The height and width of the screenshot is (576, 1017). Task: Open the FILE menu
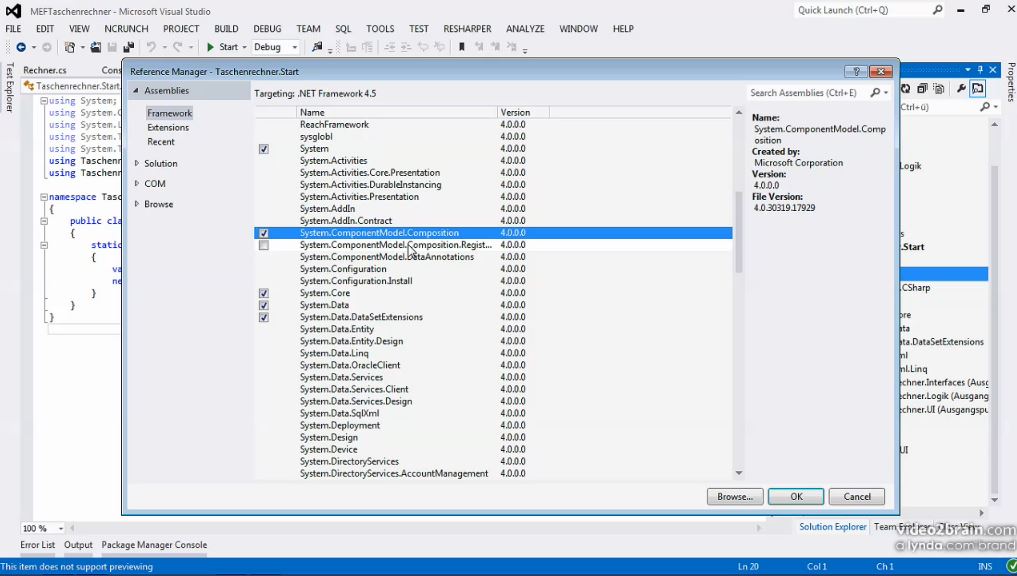point(13,29)
